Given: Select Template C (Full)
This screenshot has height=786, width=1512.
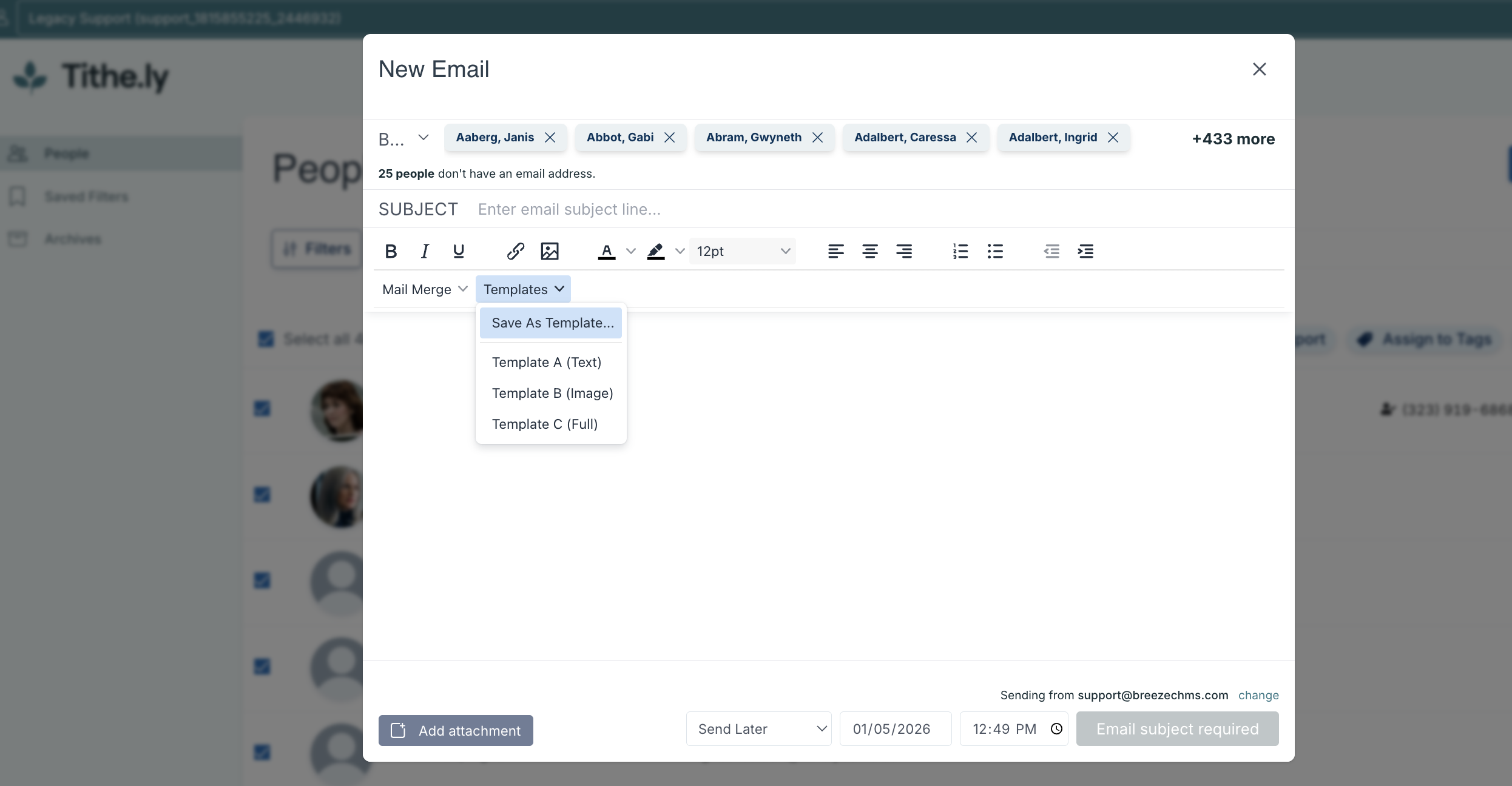Looking at the screenshot, I should 551,424.
